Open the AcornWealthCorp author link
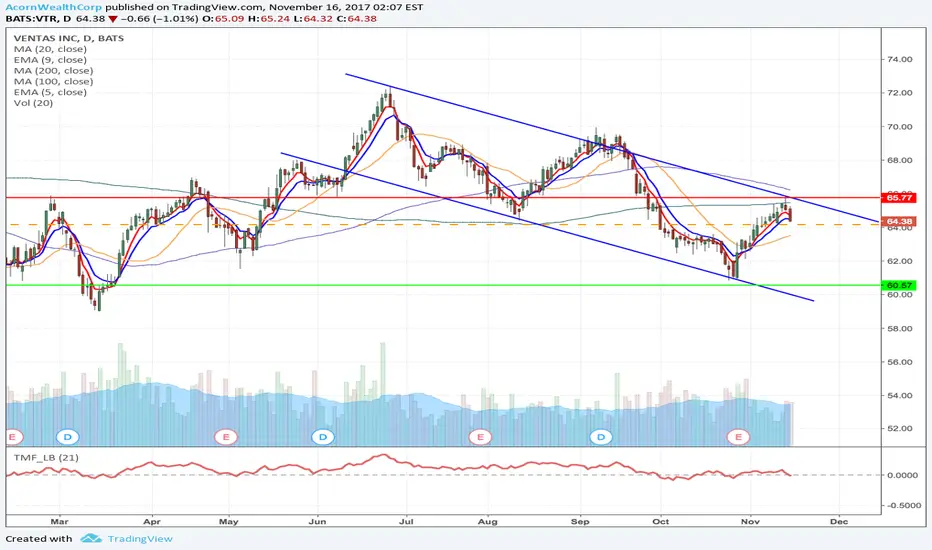The image size is (932, 550). pos(53,7)
